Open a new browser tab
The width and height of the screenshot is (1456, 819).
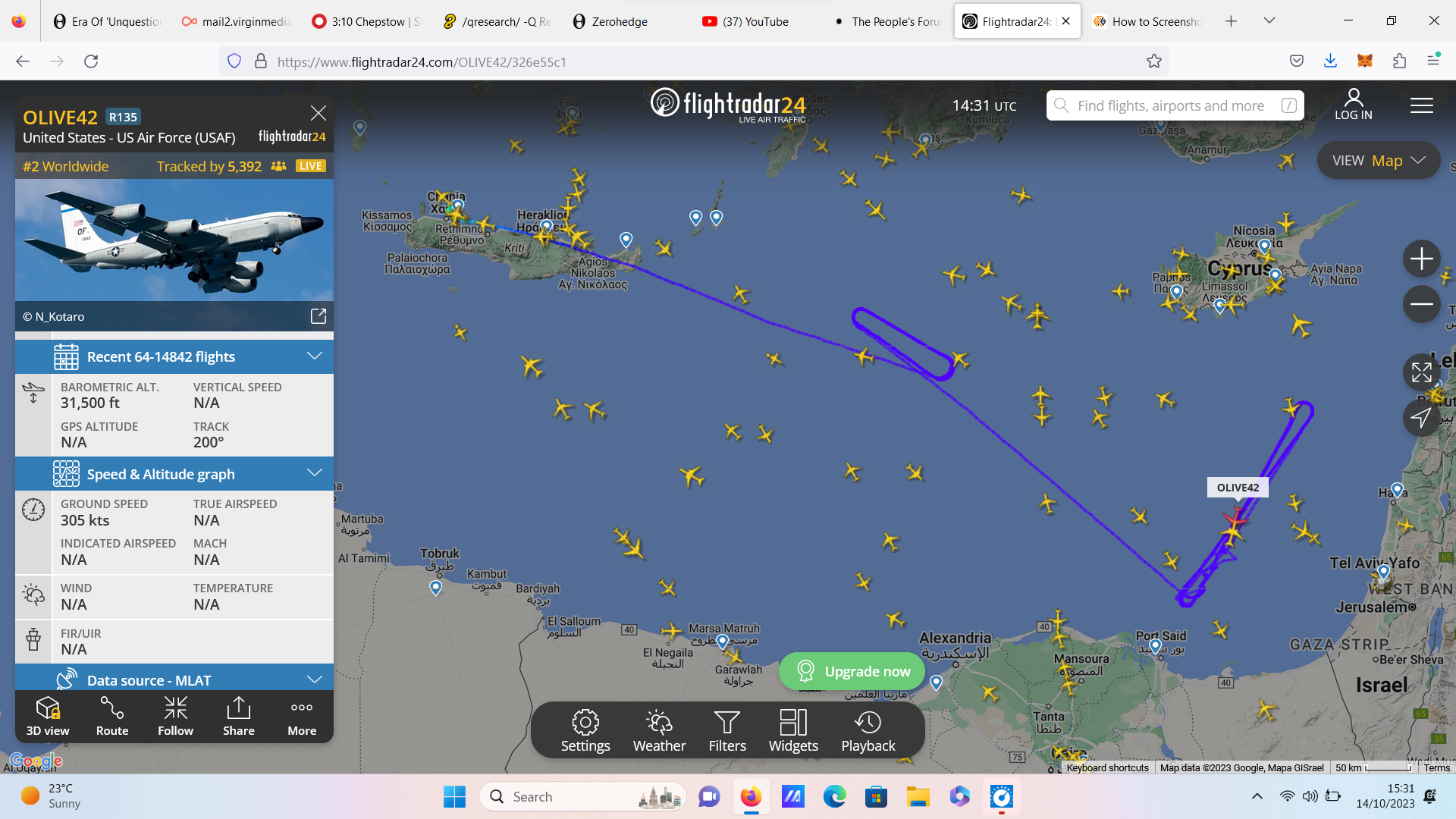[x=1232, y=21]
